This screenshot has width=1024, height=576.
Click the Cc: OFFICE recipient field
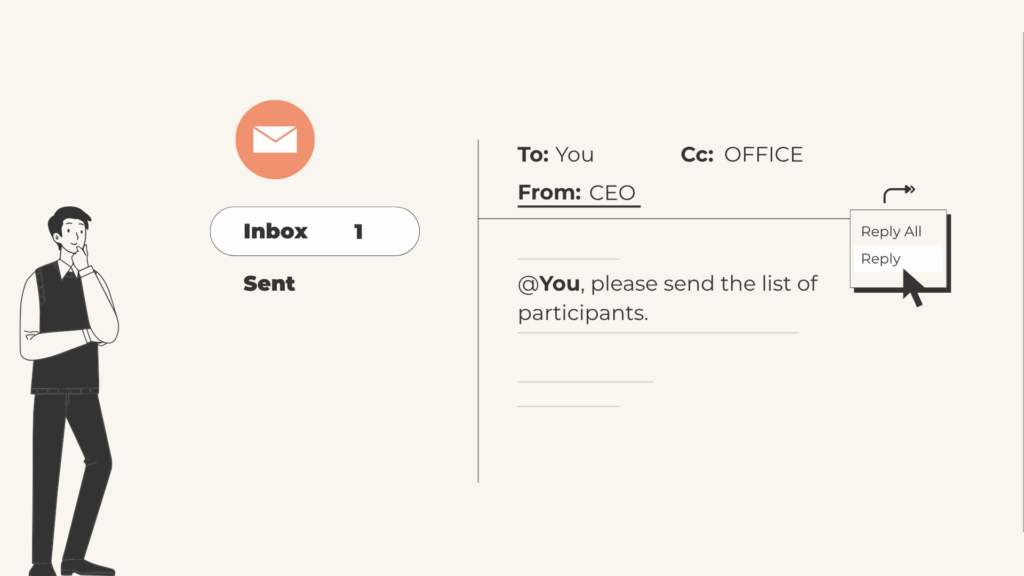[x=742, y=155]
